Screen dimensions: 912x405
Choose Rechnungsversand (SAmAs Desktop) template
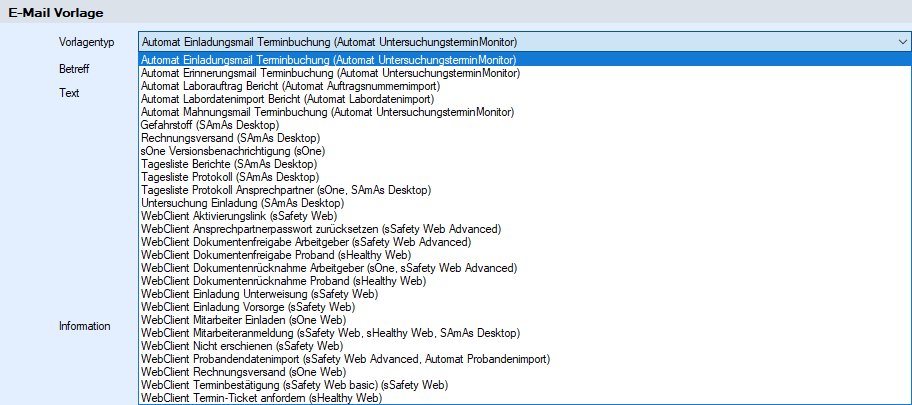[x=525, y=138]
